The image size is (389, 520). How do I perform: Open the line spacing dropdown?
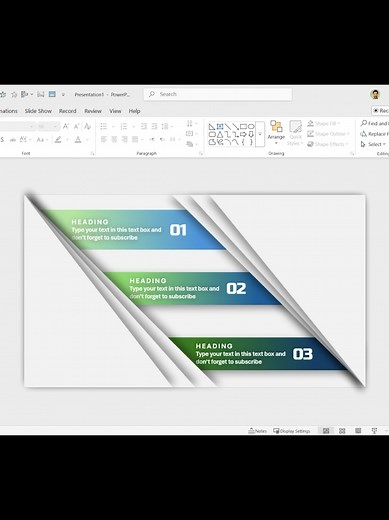coord(167,126)
